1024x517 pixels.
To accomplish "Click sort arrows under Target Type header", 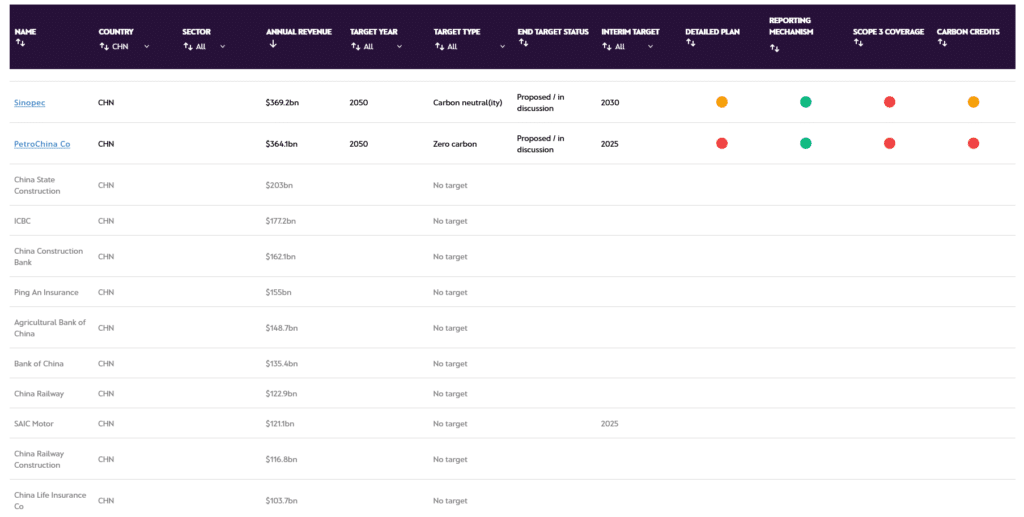I will 439,46.
